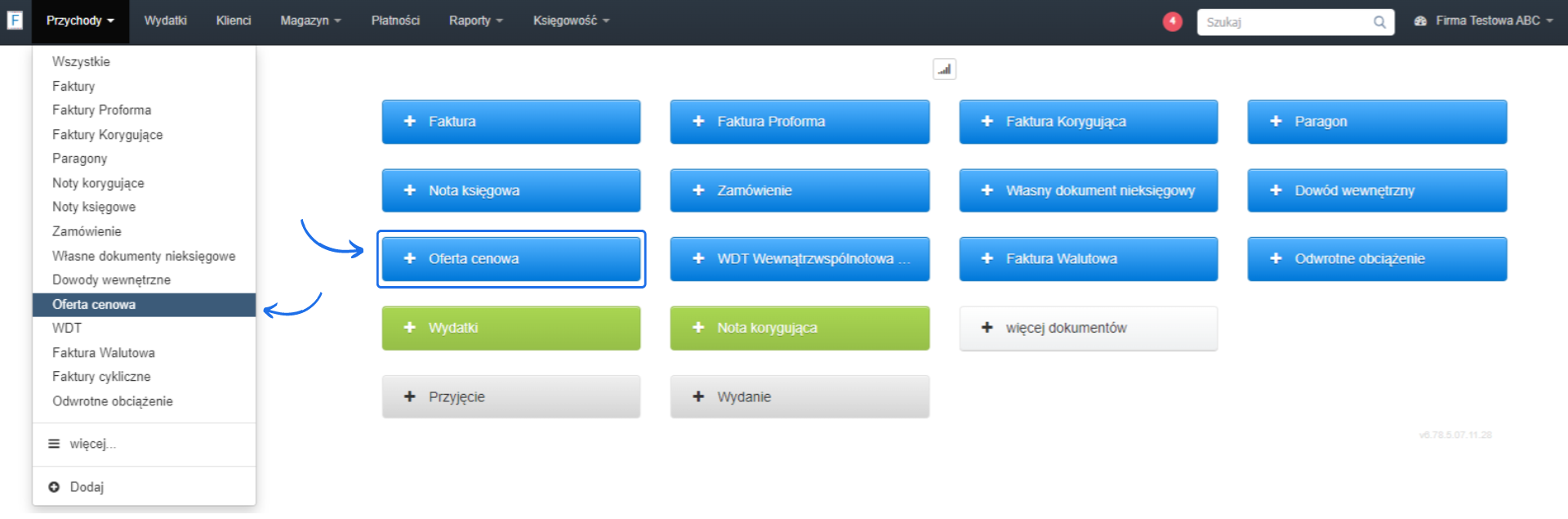
Task: Create a Nota księgowa
Action: 511,190
